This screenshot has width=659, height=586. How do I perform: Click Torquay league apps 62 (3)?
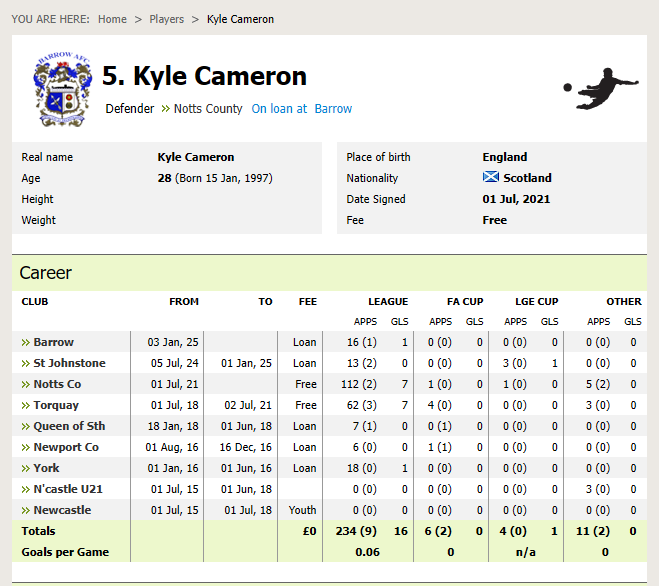361,405
